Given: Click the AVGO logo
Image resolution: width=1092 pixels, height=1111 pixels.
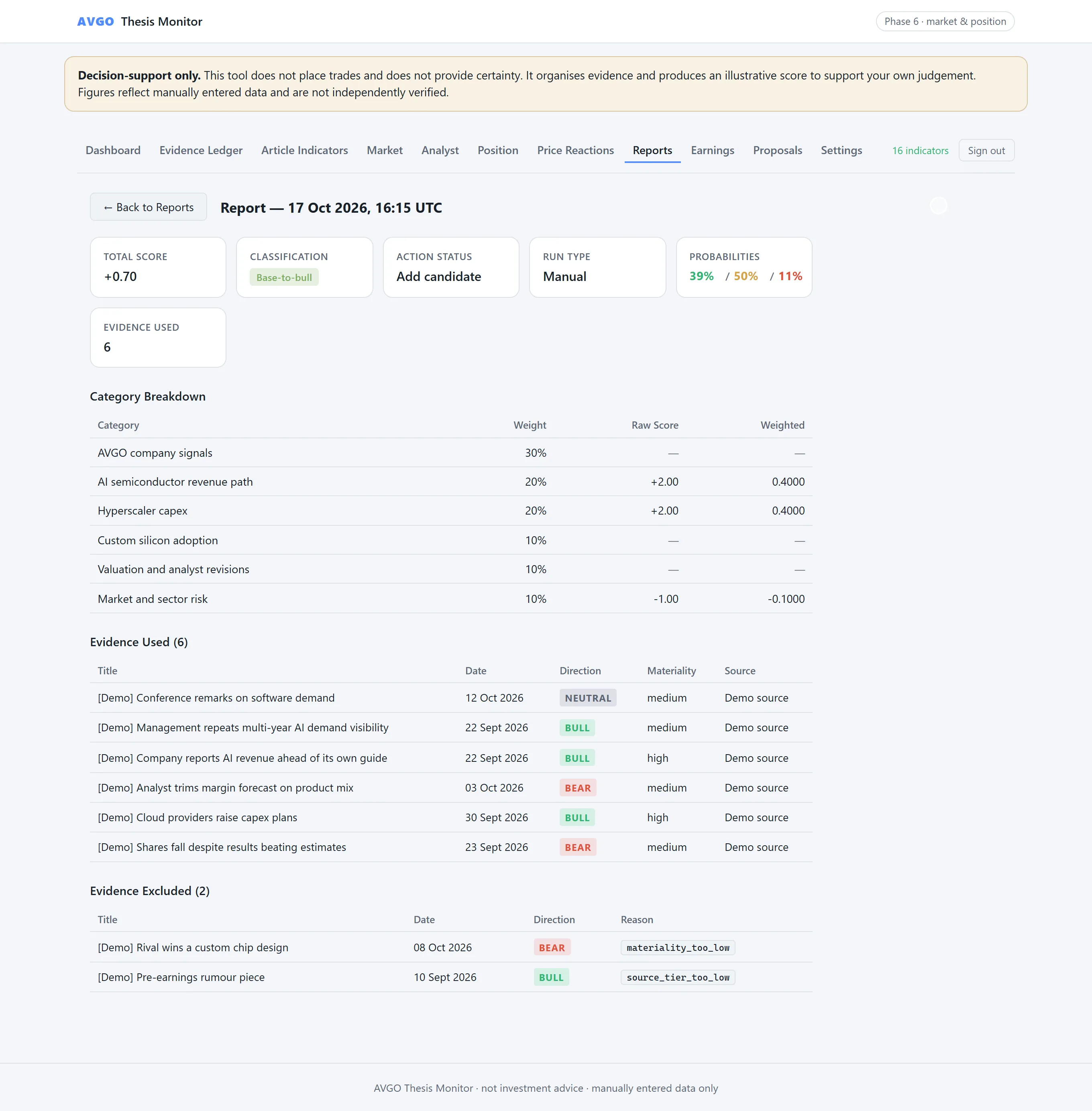Looking at the screenshot, I should (x=96, y=22).
